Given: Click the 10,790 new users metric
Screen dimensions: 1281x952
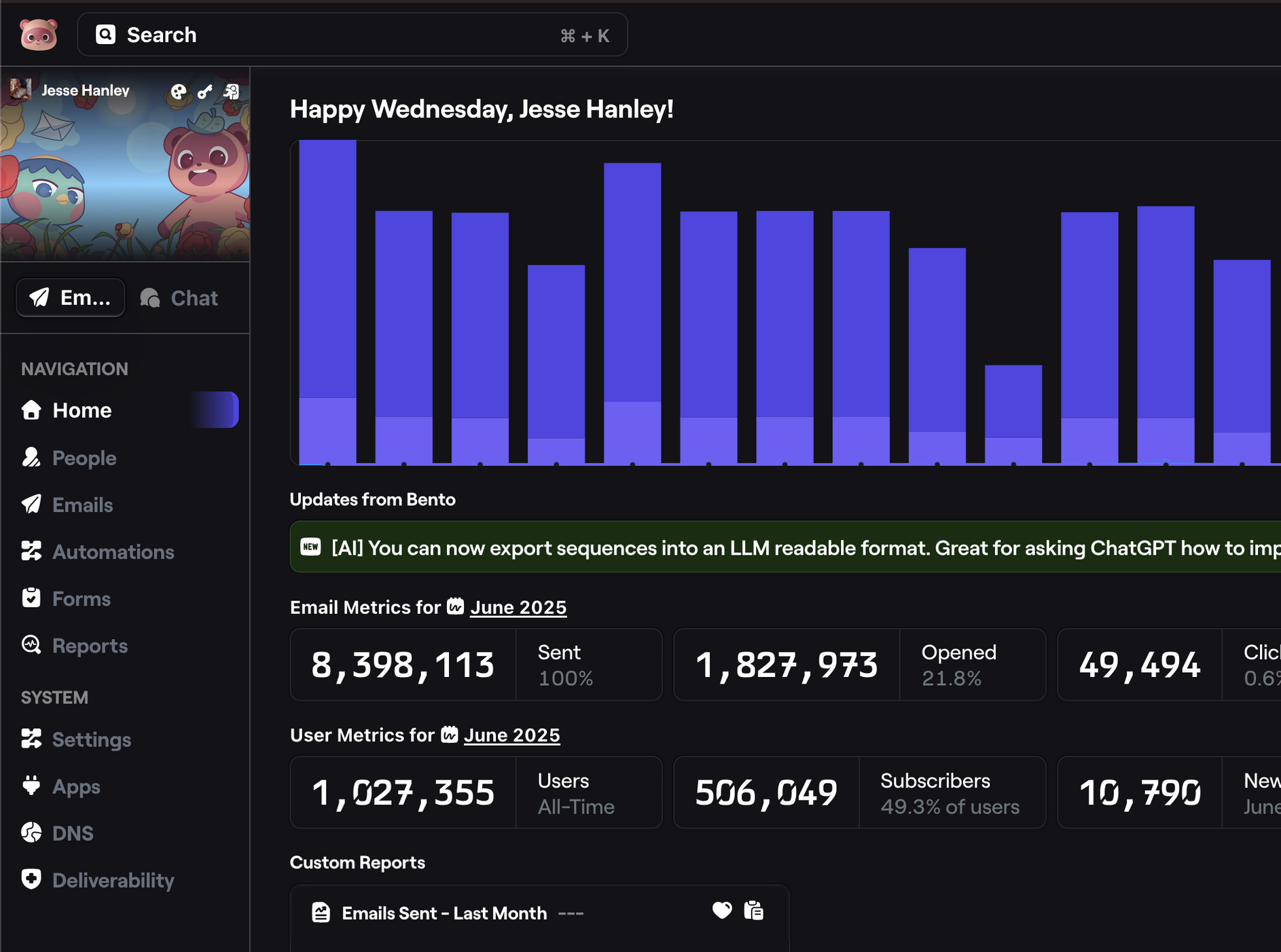Looking at the screenshot, I should pos(1140,792).
